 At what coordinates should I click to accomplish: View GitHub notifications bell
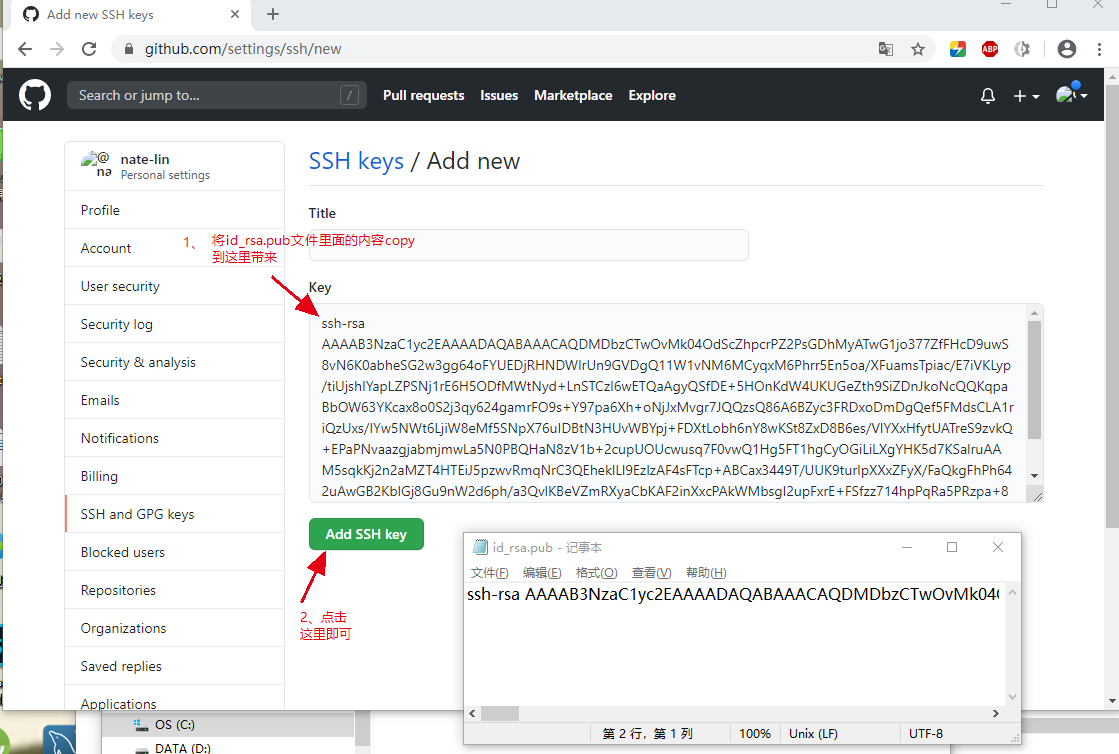click(x=988, y=96)
